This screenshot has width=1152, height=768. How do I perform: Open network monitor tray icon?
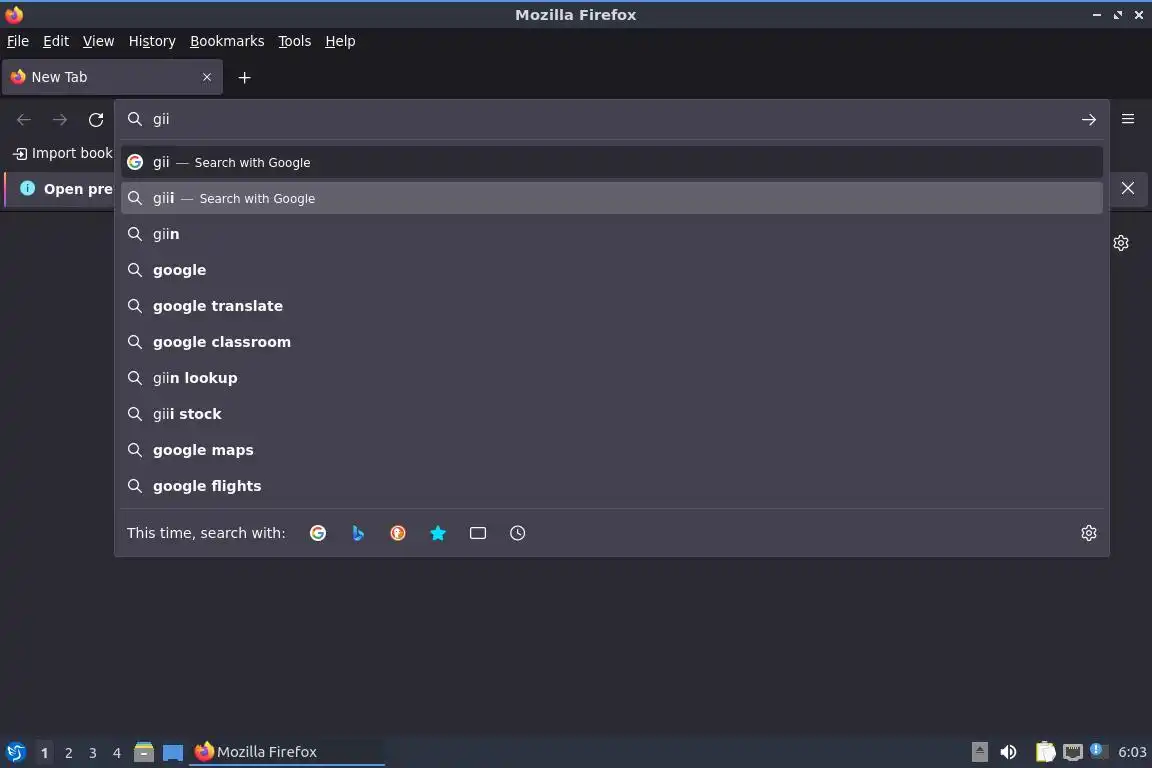click(1073, 752)
